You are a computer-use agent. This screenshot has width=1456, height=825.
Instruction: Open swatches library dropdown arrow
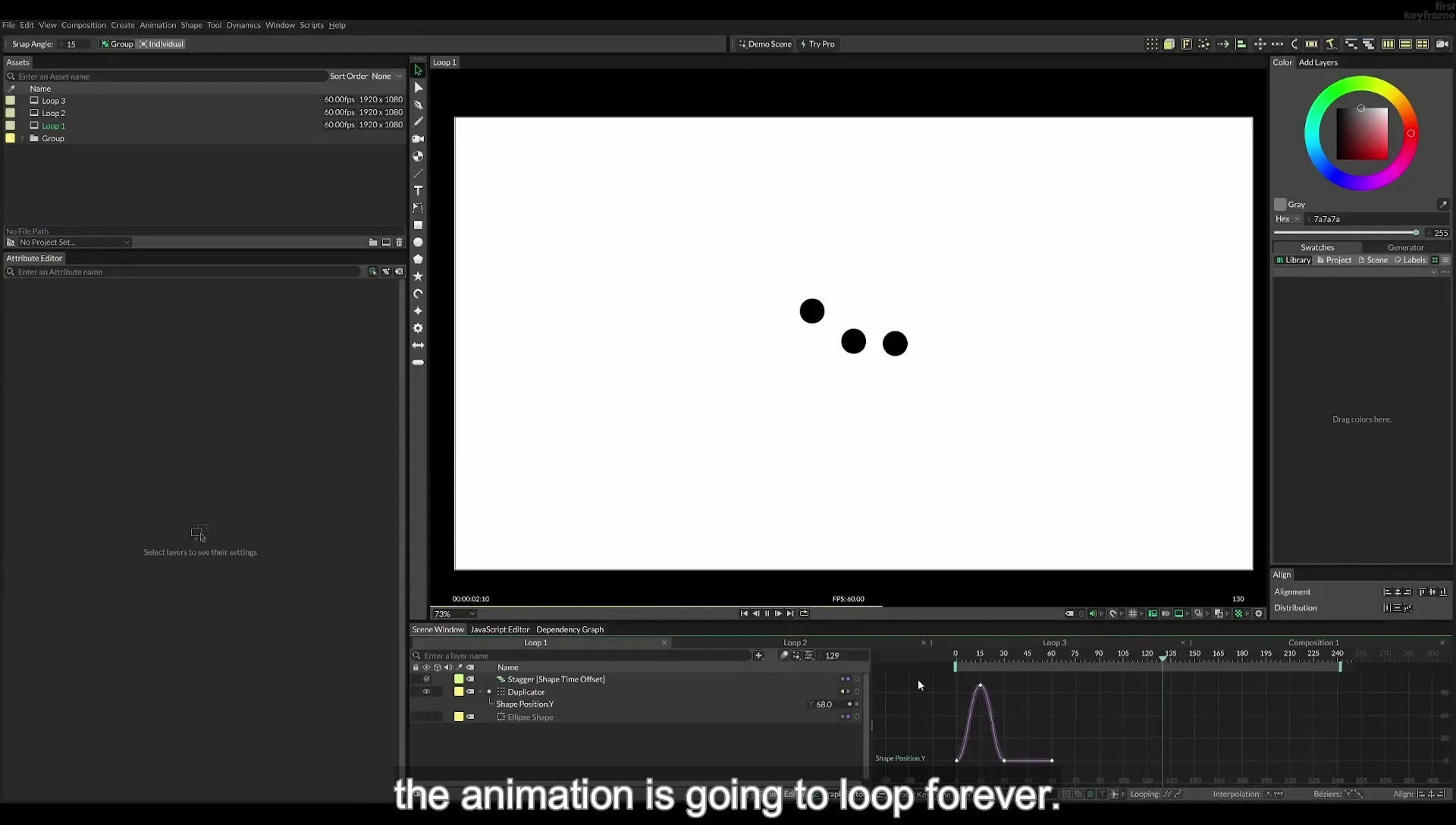[1433, 272]
